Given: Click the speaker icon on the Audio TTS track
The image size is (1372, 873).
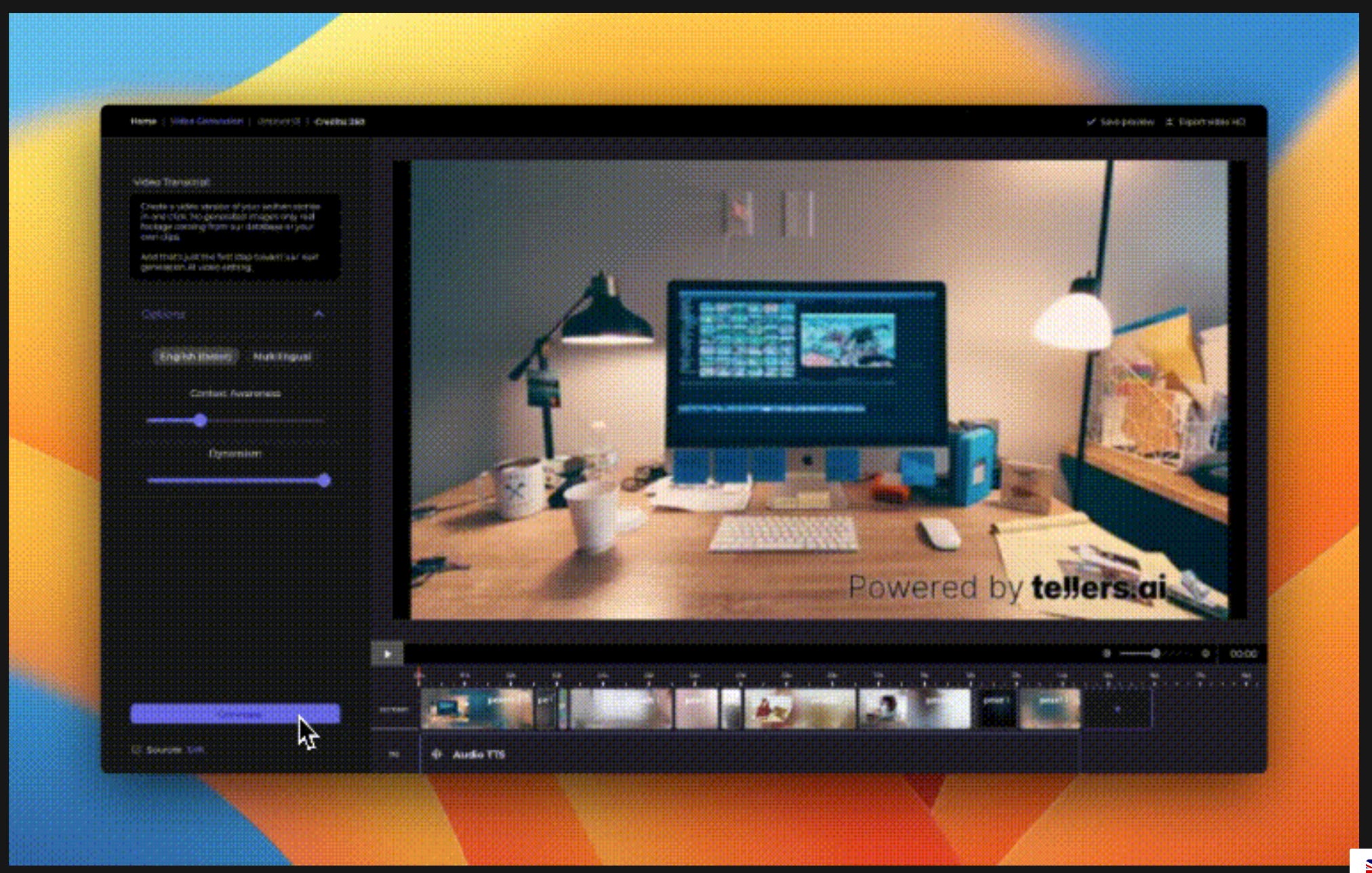Looking at the screenshot, I should pyautogui.click(x=437, y=754).
